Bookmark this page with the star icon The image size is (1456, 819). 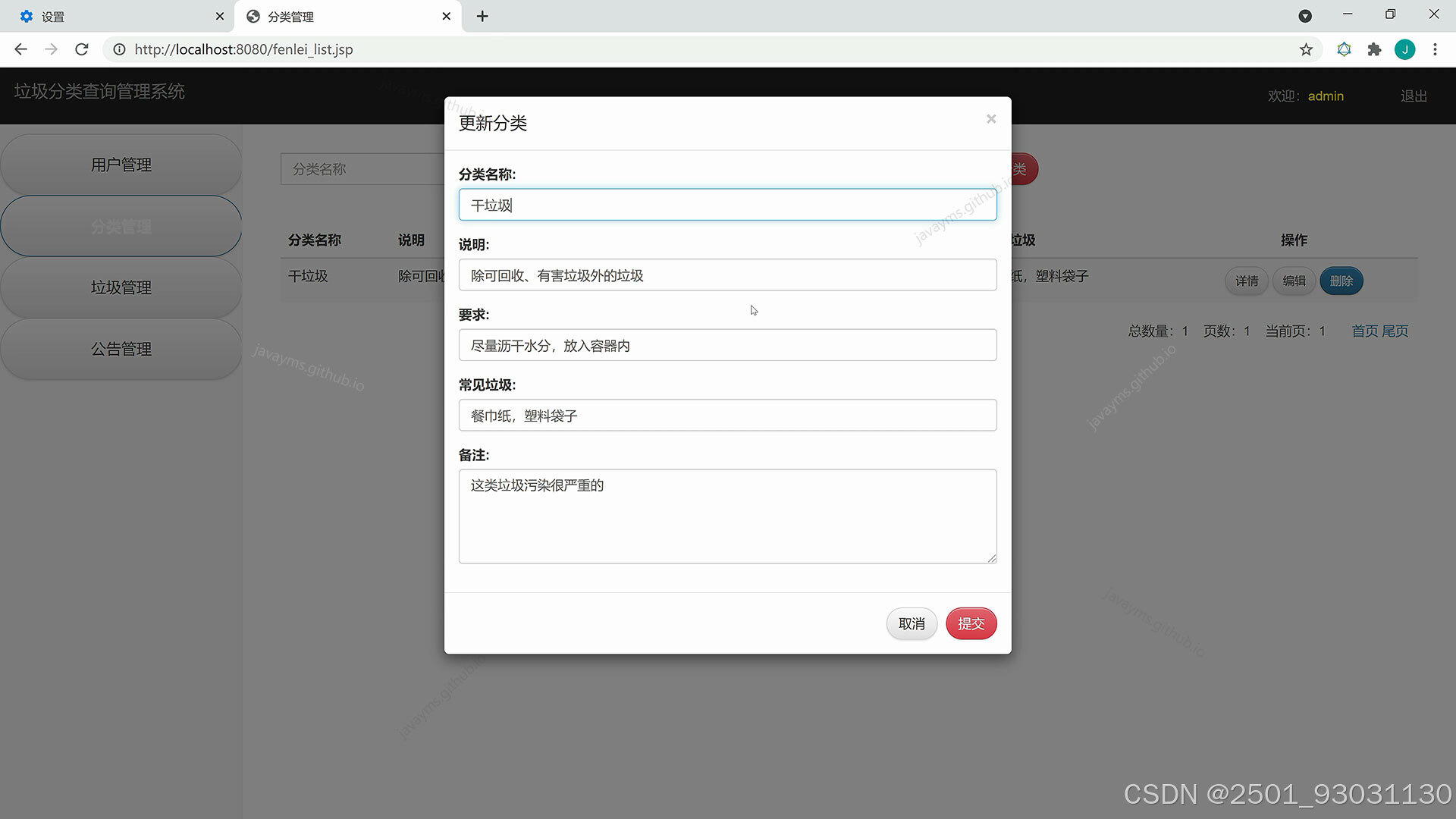pos(1306,49)
